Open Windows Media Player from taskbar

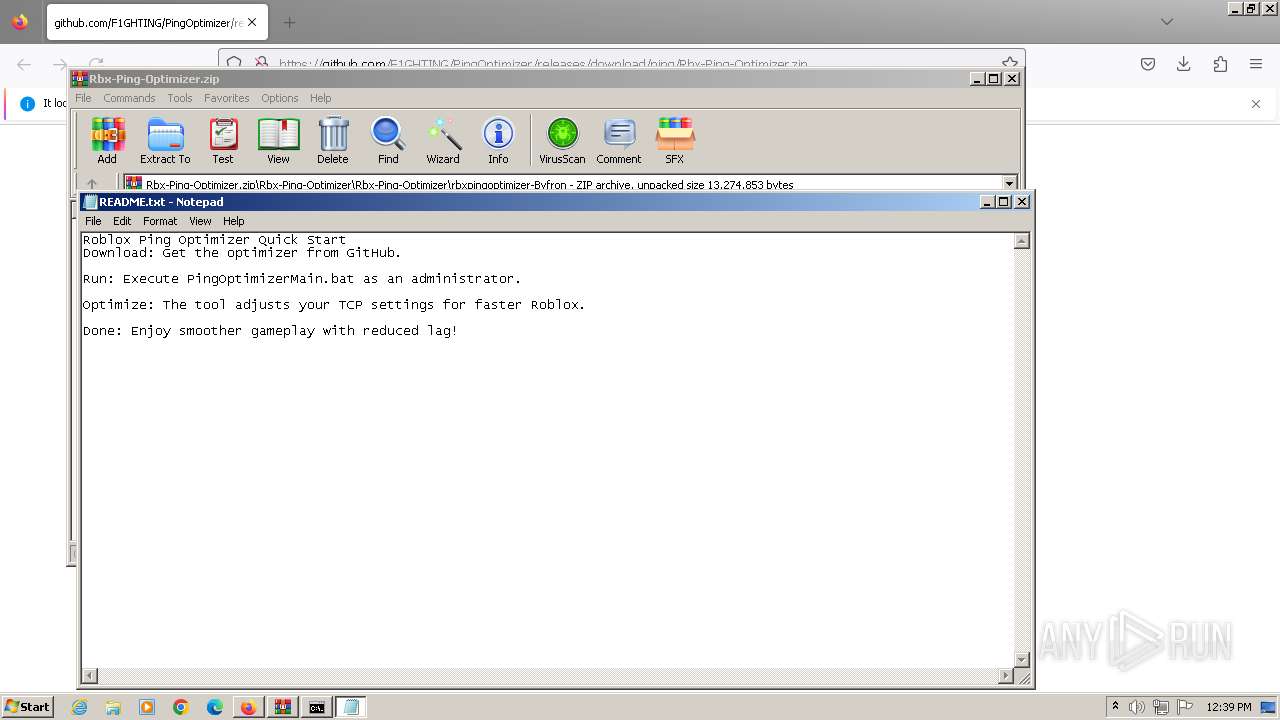click(x=147, y=707)
